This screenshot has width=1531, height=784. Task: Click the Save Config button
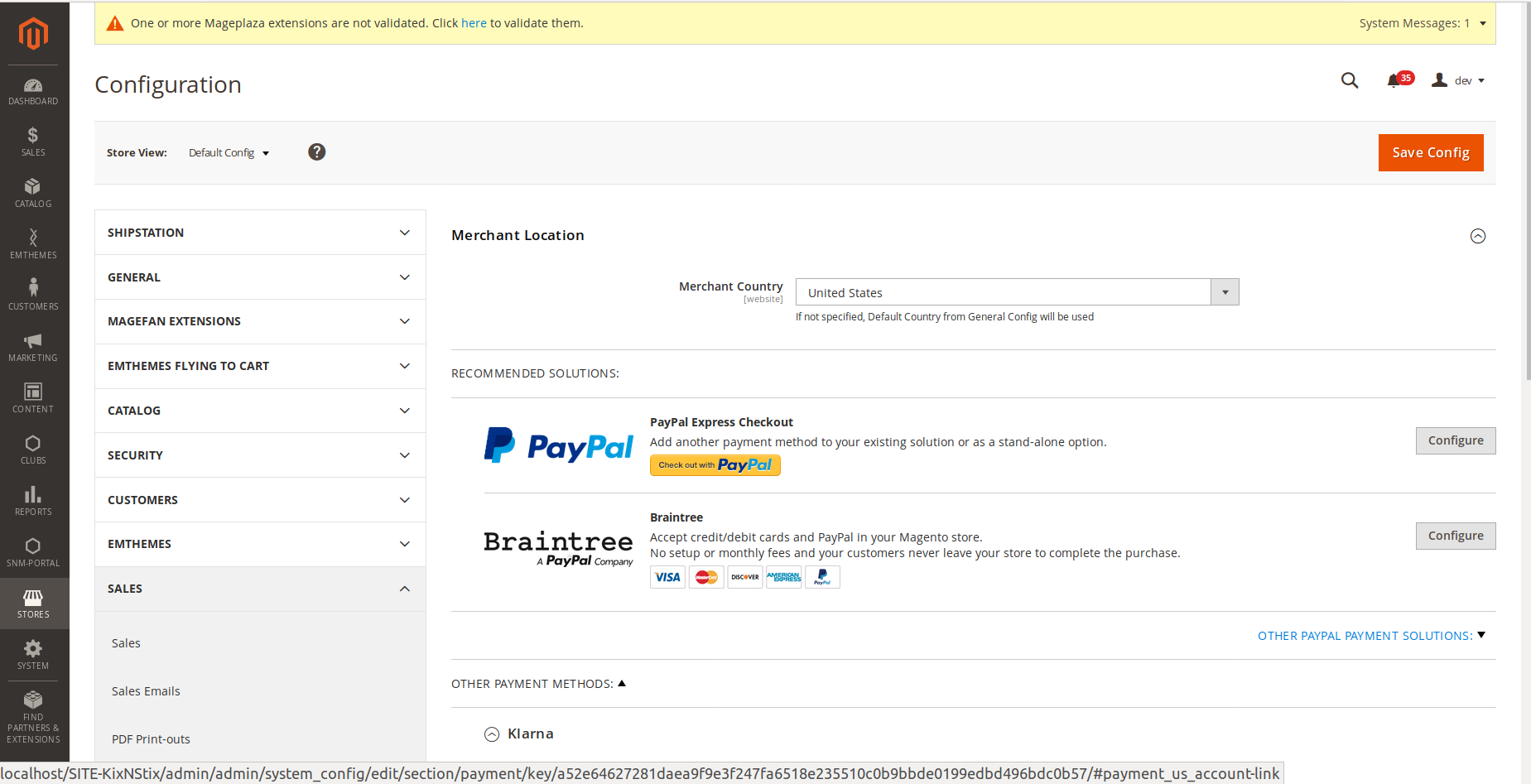1430,152
